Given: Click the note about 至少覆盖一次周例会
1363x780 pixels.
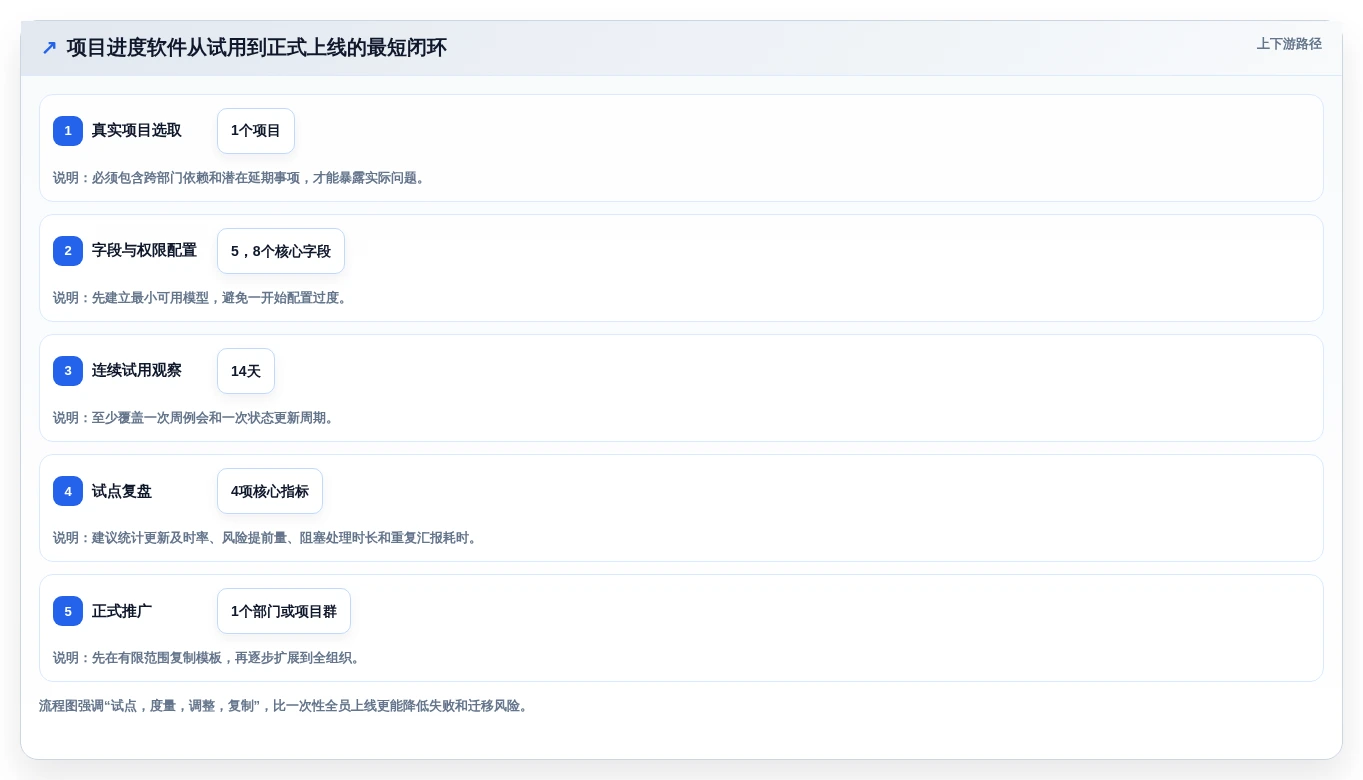Looking at the screenshot, I should [196, 418].
